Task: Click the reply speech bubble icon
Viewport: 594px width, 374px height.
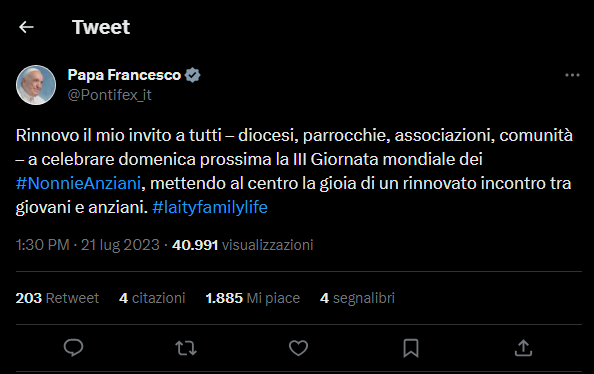Action: 73,348
